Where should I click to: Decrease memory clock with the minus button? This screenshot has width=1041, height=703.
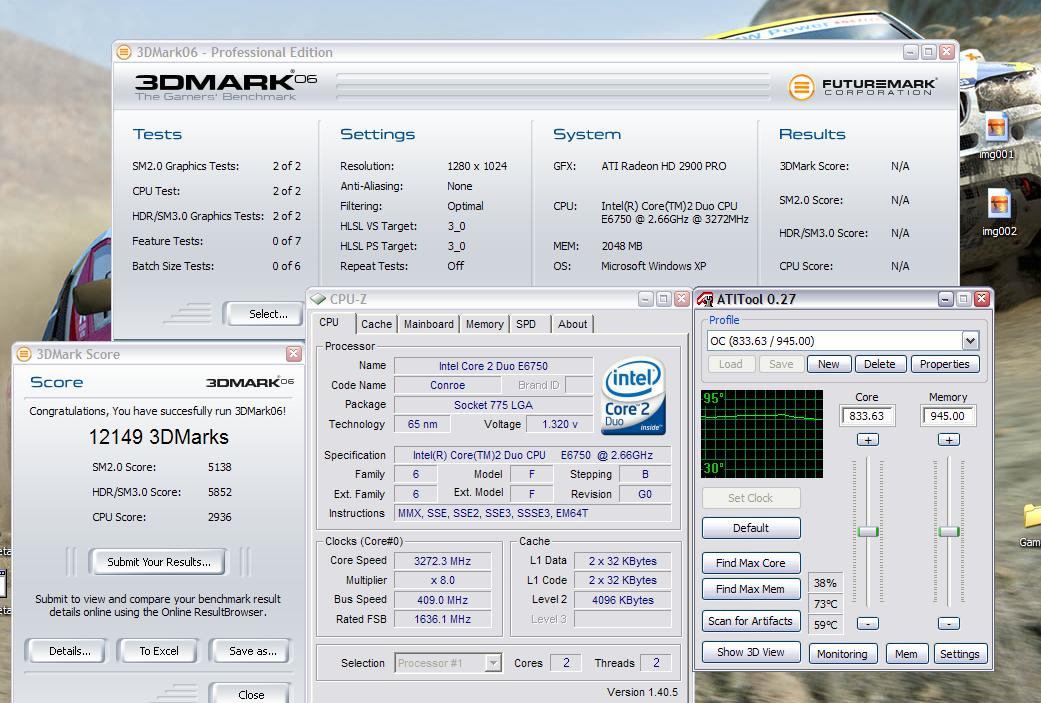click(x=949, y=623)
